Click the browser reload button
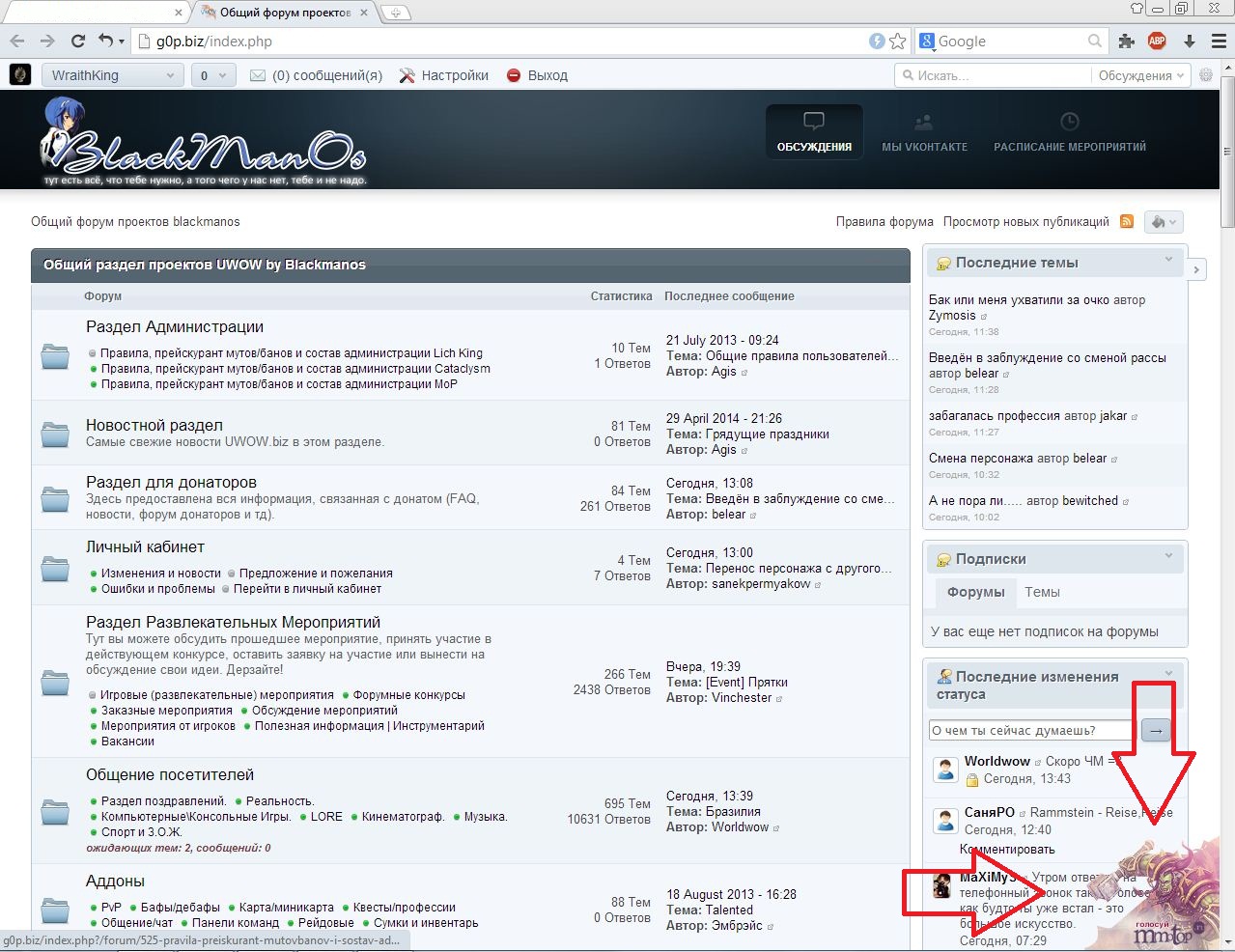Screen dimensions: 1235x952 coord(78,42)
